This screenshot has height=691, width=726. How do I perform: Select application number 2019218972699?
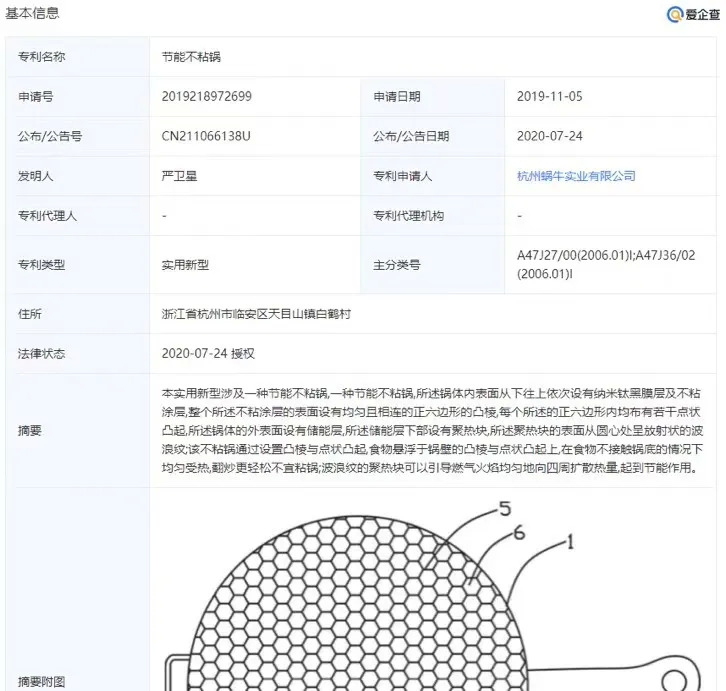207,96
